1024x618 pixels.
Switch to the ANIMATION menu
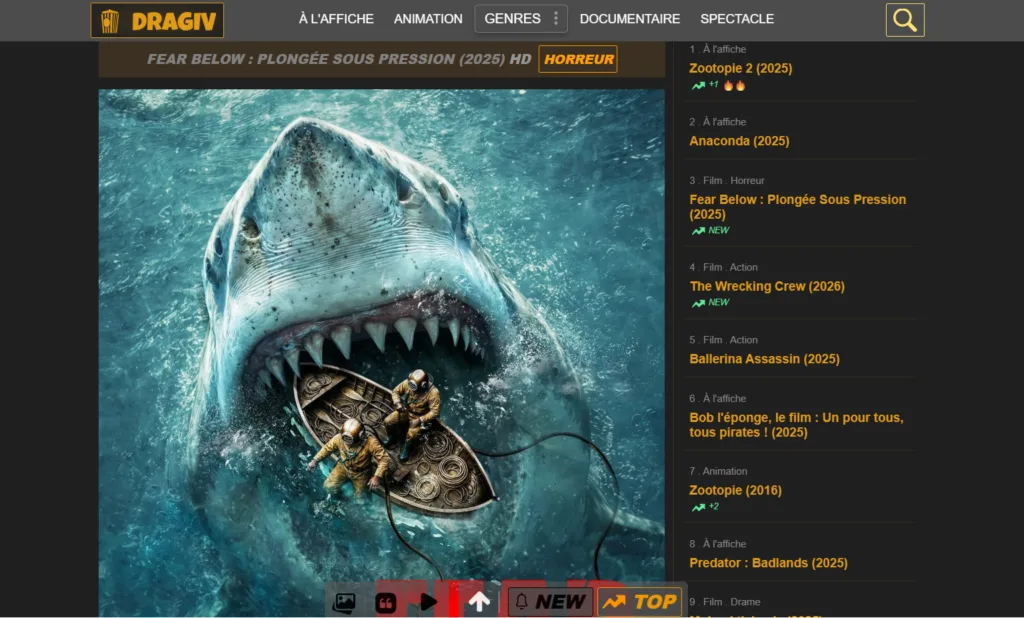click(x=427, y=18)
